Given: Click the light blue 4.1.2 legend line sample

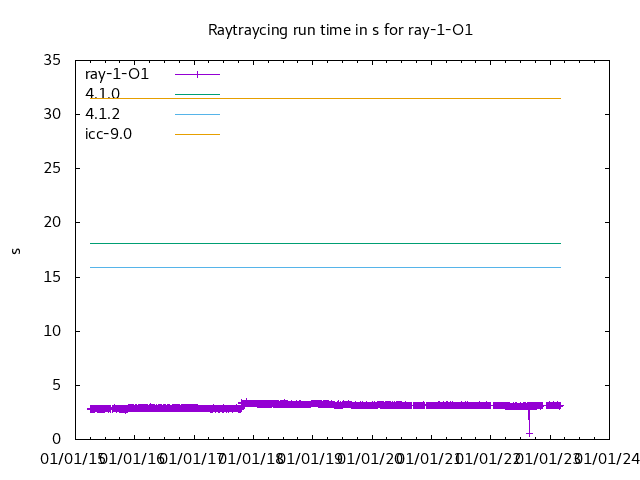Looking at the screenshot, I should pyautogui.click(x=197, y=114).
